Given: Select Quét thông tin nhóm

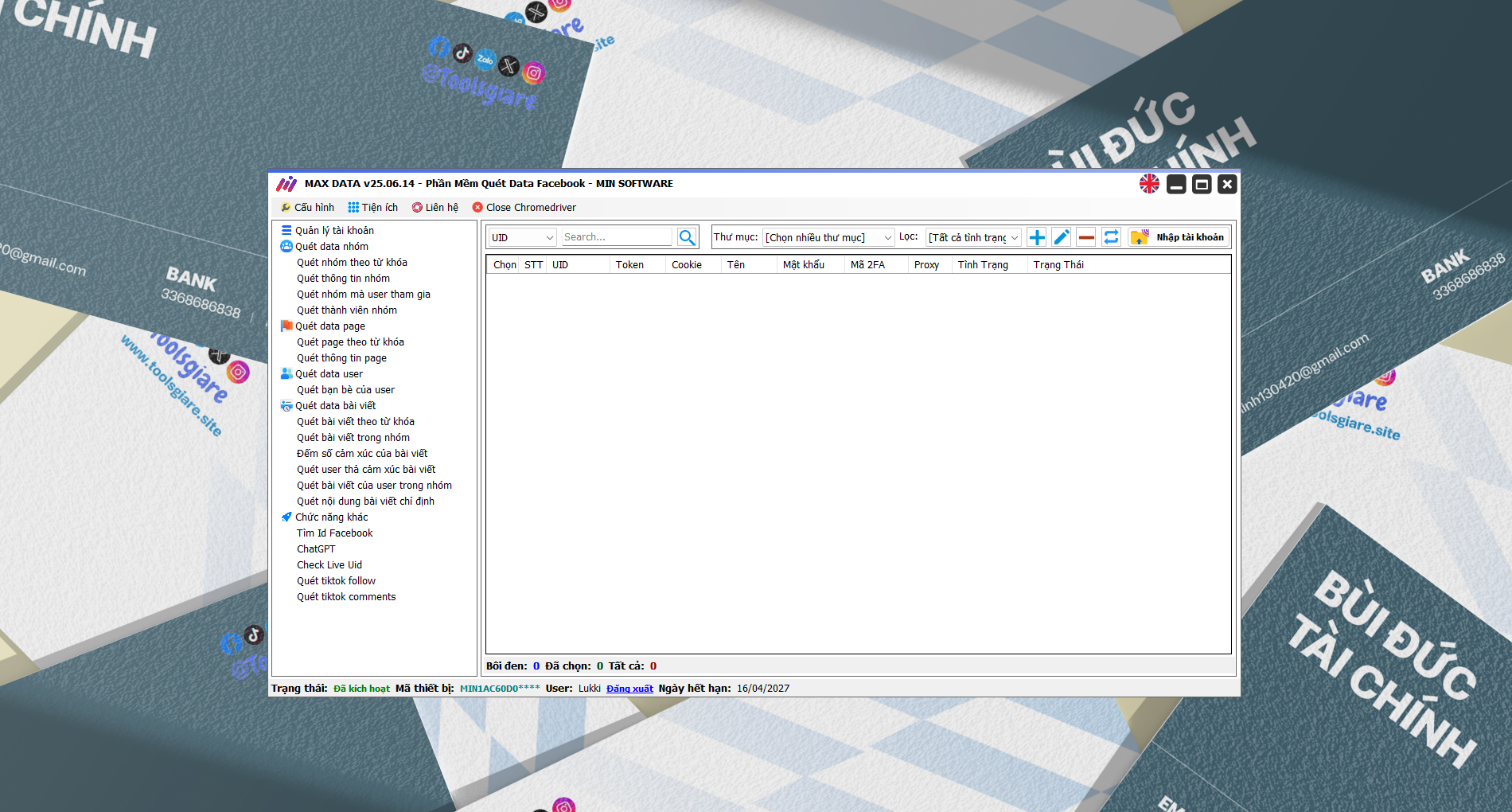Looking at the screenshot, I should pos(343,278).
